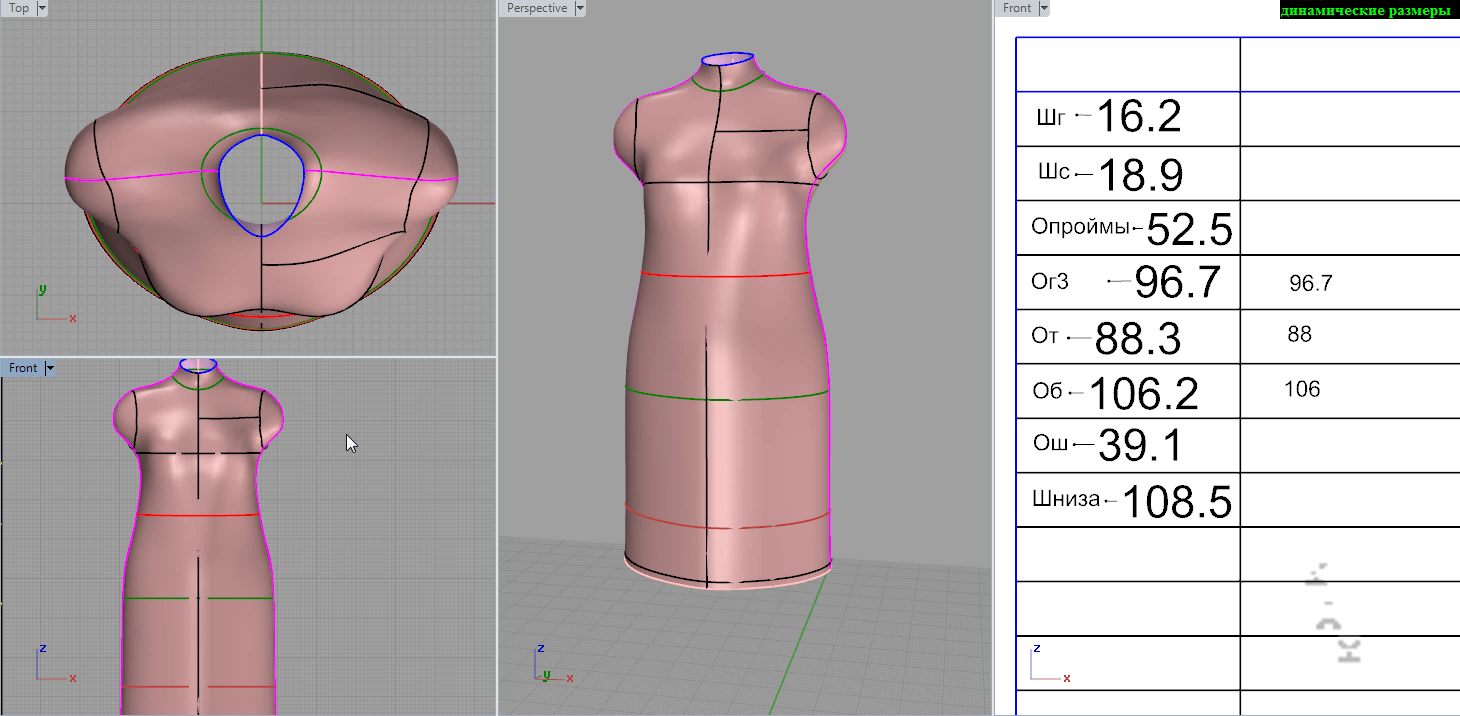Activate the Top viewport title

pos(19,8)
